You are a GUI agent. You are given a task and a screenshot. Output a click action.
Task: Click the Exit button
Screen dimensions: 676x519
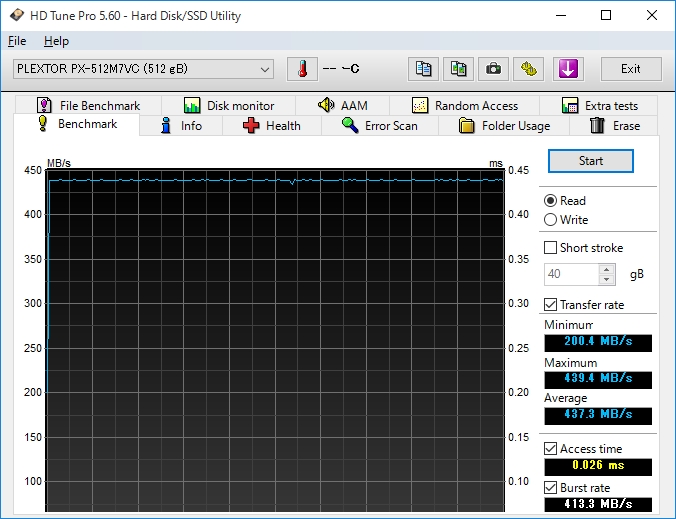pos(631,69)
